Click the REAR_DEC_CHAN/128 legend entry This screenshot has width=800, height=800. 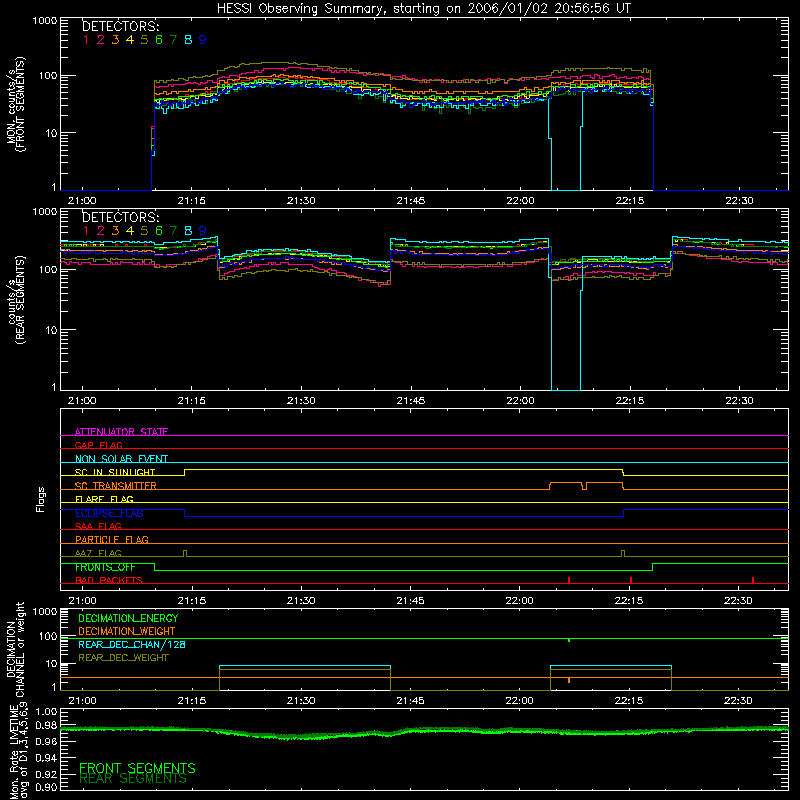132,644
